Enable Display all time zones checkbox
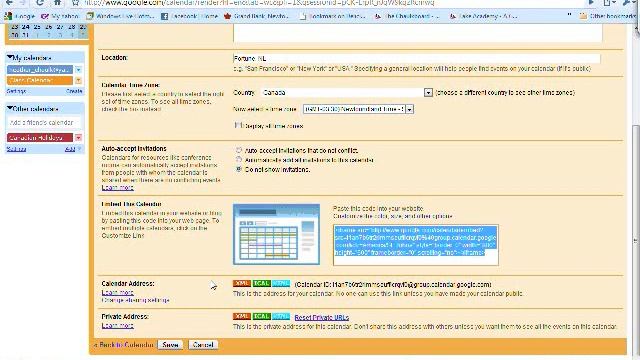Screen dimensions: 640x360 (x=238, y=125)
